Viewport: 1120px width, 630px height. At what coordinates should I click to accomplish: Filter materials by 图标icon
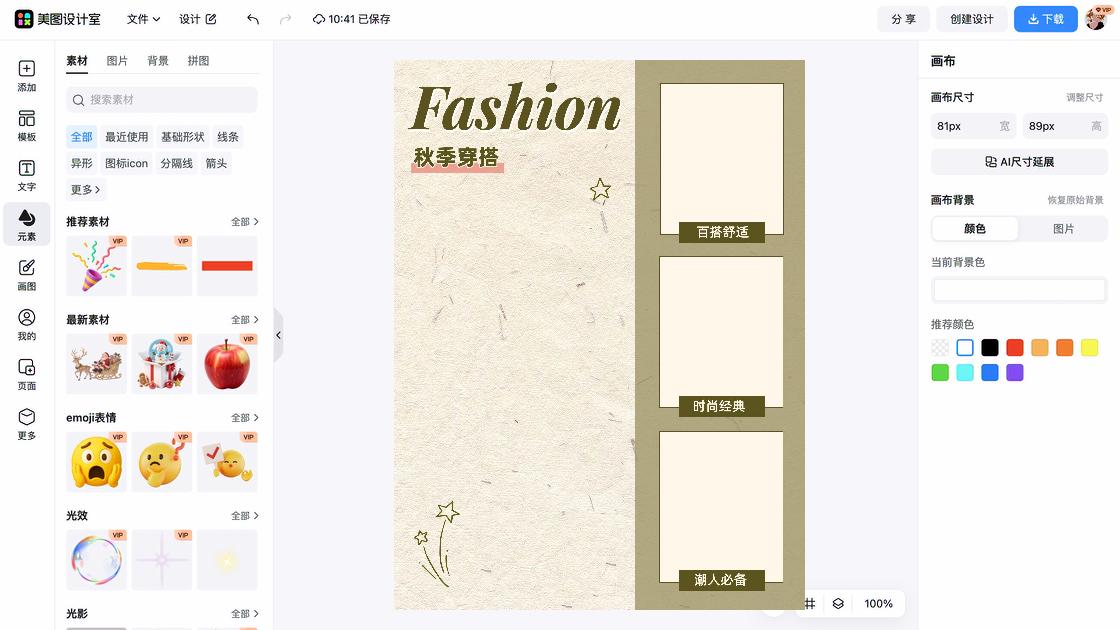click(126, 164)
